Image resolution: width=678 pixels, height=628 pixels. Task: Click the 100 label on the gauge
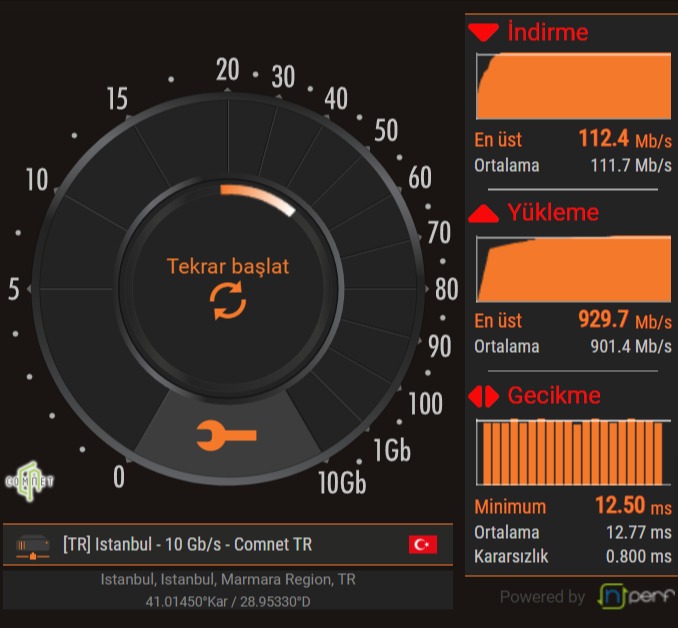pyautogui.click(x=425, y=404)
